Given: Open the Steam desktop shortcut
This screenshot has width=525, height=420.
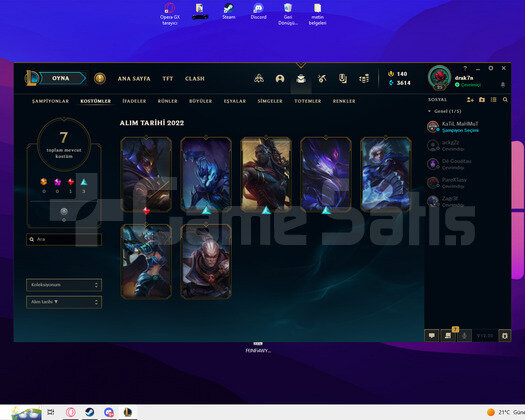Looking at the screenshot, I should coord(229,11).
